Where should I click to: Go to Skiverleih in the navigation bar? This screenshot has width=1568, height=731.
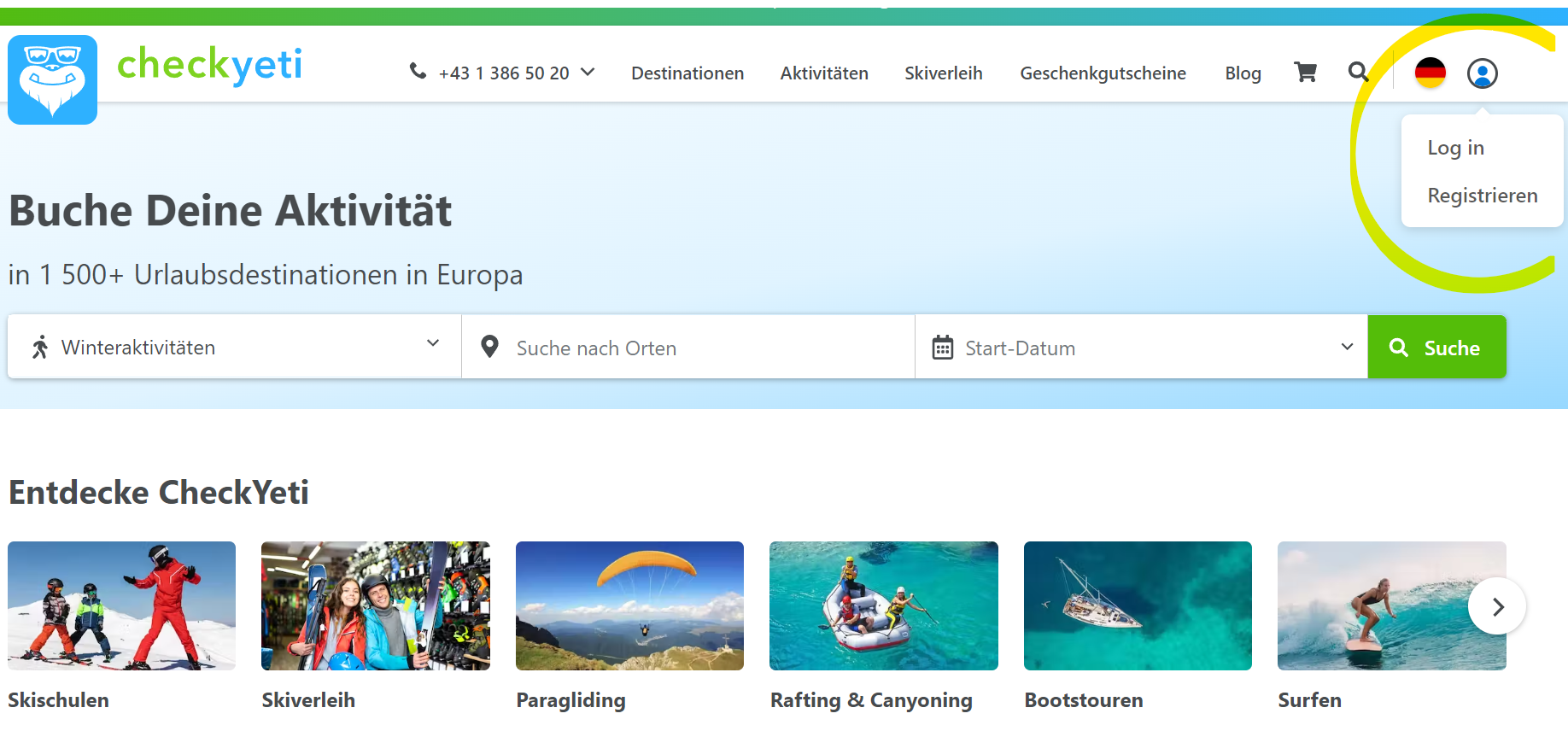944,73
